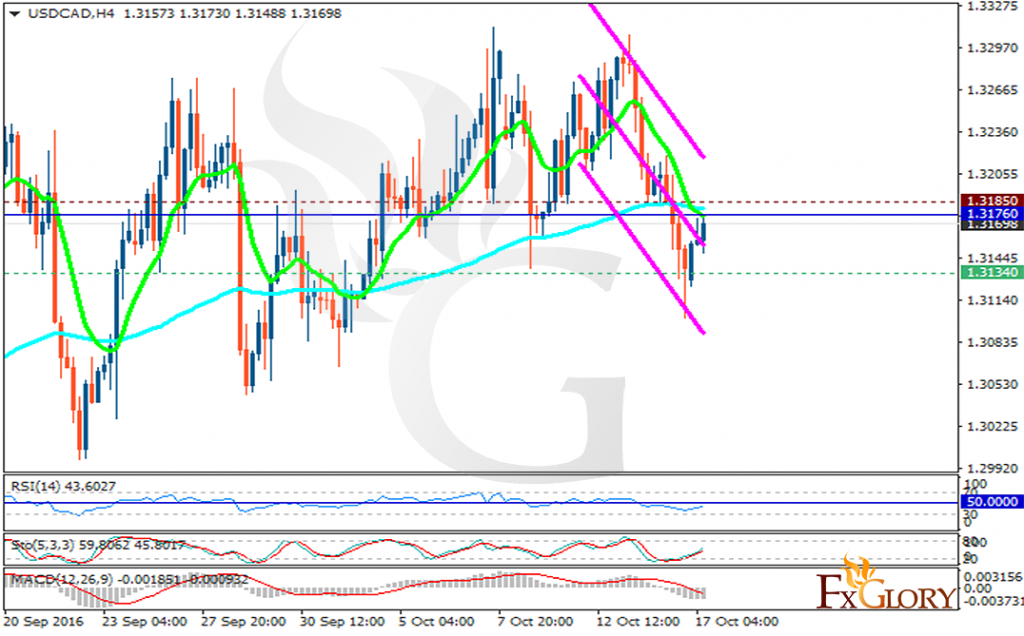This screenshot has height=636, width=1024.
Task: Select the blue 1.31760 price label
Action: 991,214
